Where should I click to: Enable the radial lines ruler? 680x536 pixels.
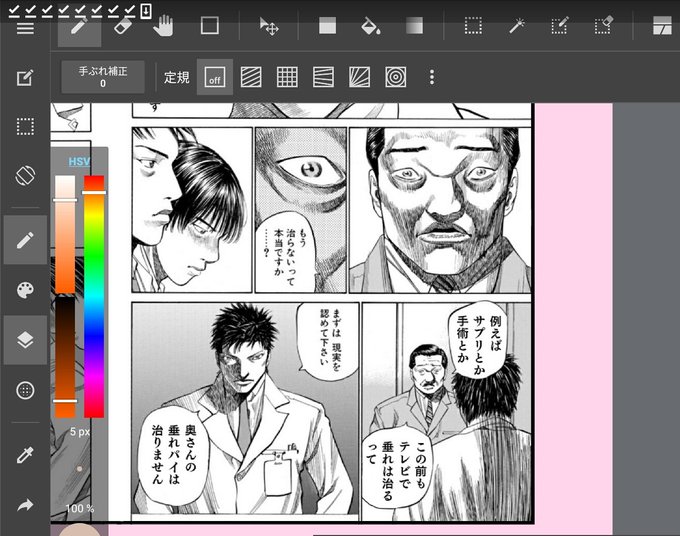point(360,77)
